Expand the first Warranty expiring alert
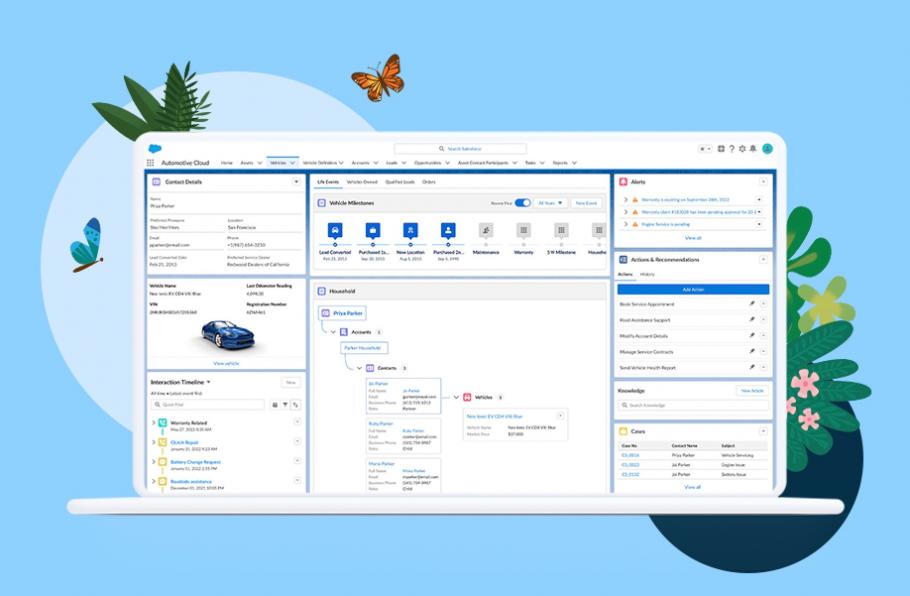Screen dimensions: 910x596 [626, 200]
